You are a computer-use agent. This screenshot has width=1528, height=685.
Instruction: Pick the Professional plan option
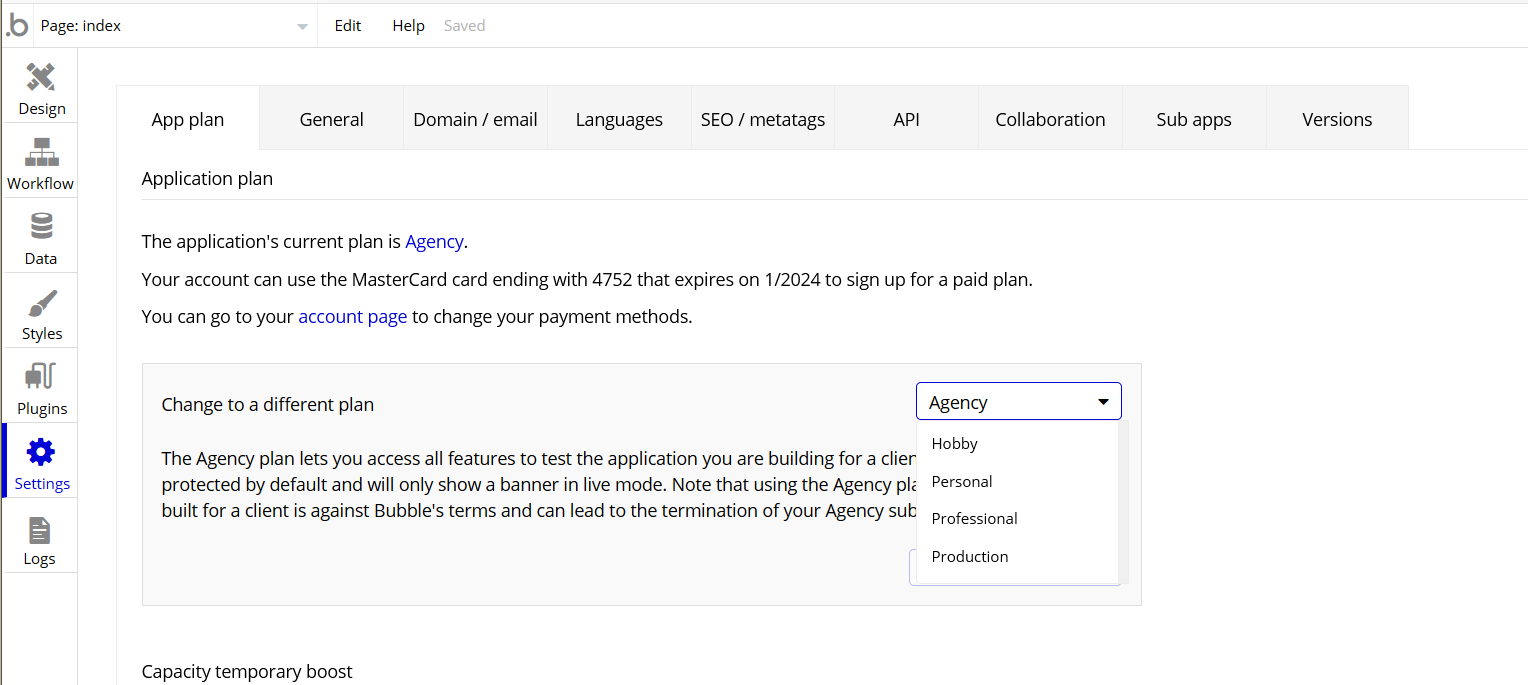(x=974, y=519)
